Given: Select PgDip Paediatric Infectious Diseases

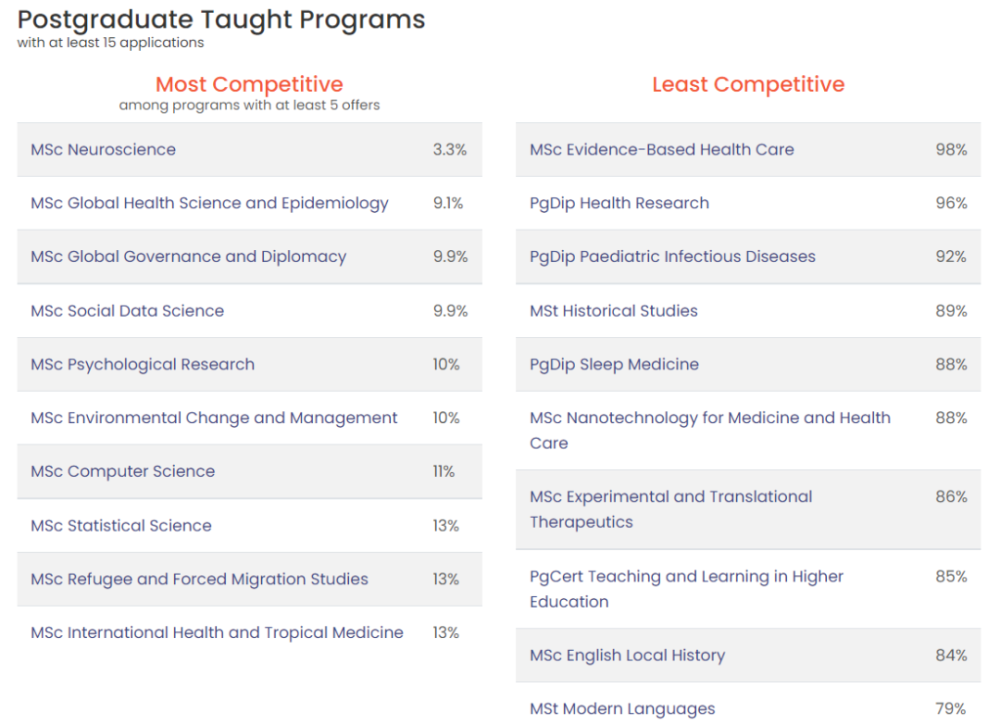Looking at the screenshot, I should click(673, 256).
